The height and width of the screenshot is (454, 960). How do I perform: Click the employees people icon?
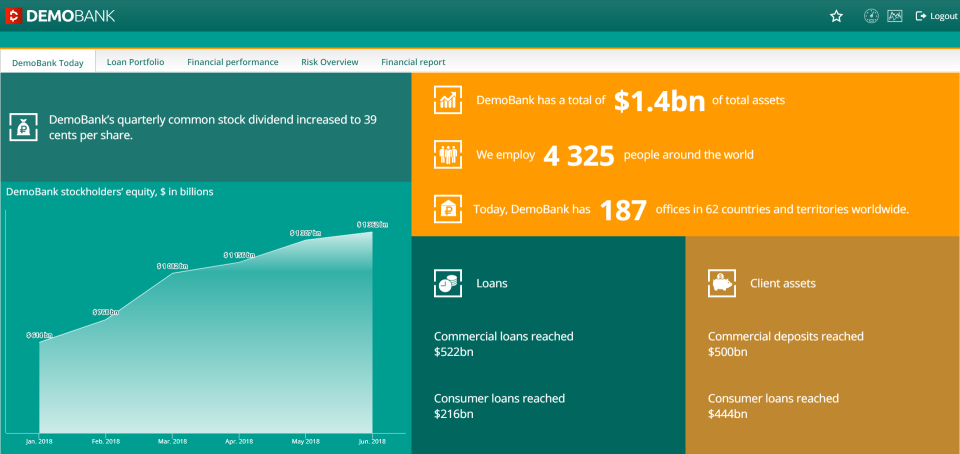[448, 154]
